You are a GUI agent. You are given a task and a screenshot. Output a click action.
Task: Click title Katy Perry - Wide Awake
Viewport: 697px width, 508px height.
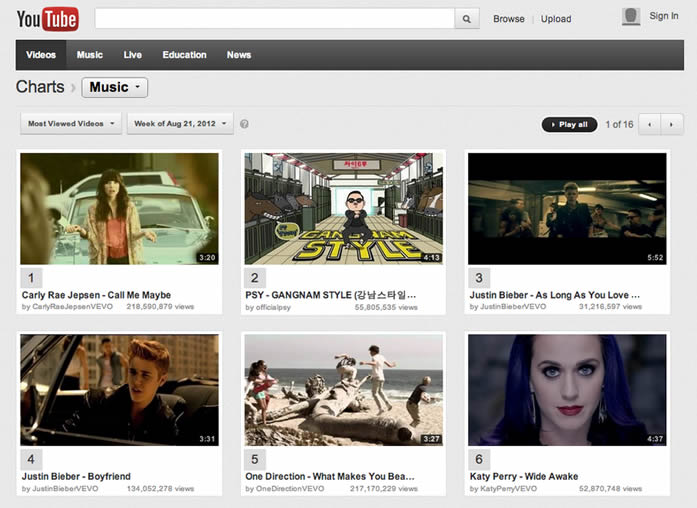point(524,476)
